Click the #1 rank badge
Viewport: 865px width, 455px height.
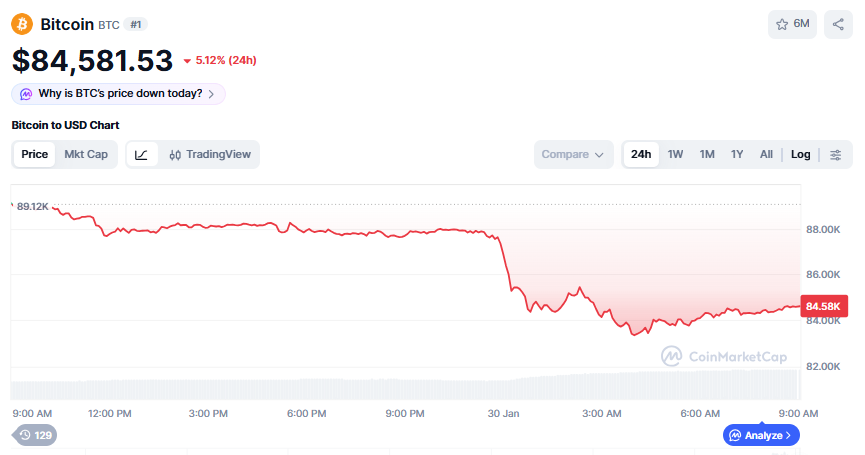(136, 24)
